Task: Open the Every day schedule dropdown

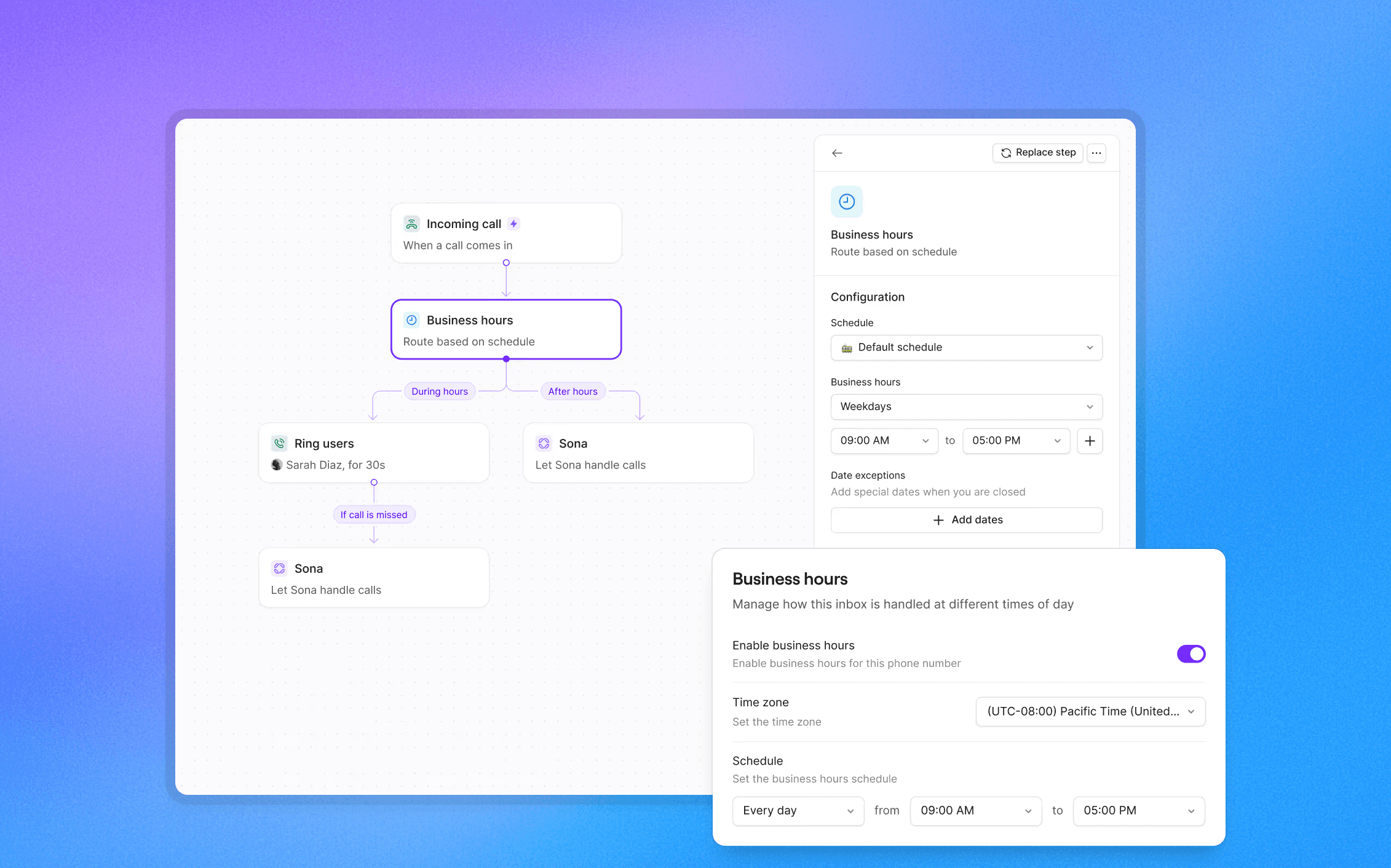Action: coord(798,811)
